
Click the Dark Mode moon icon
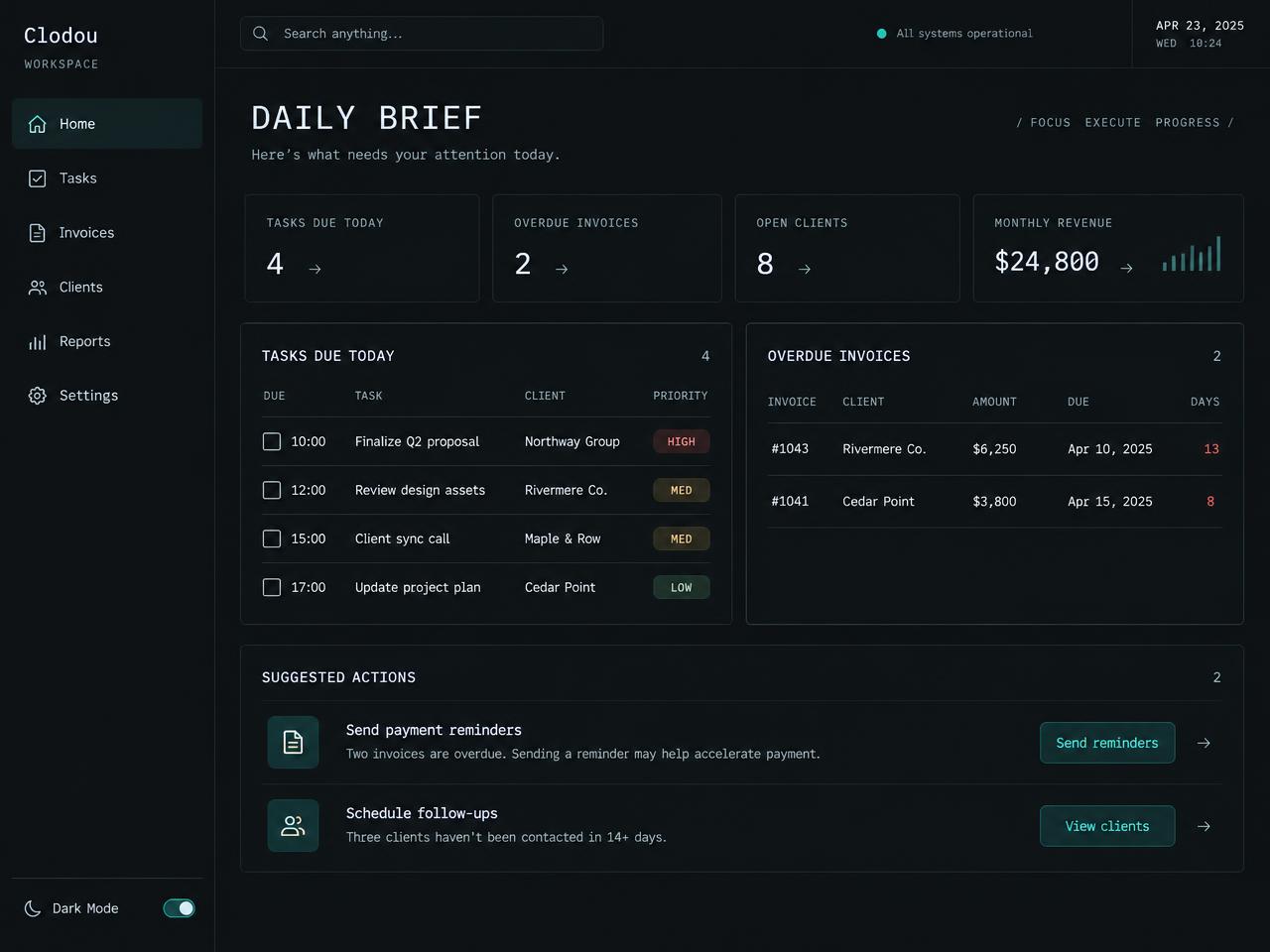pyautogui.click(x=33, y=908)
